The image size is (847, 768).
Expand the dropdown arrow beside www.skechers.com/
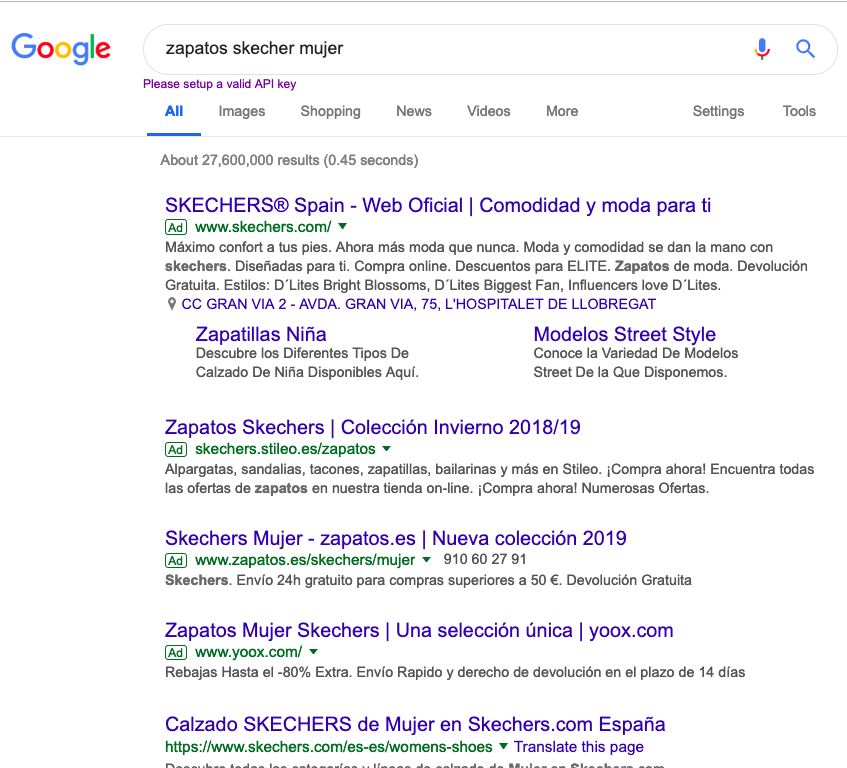342,227
